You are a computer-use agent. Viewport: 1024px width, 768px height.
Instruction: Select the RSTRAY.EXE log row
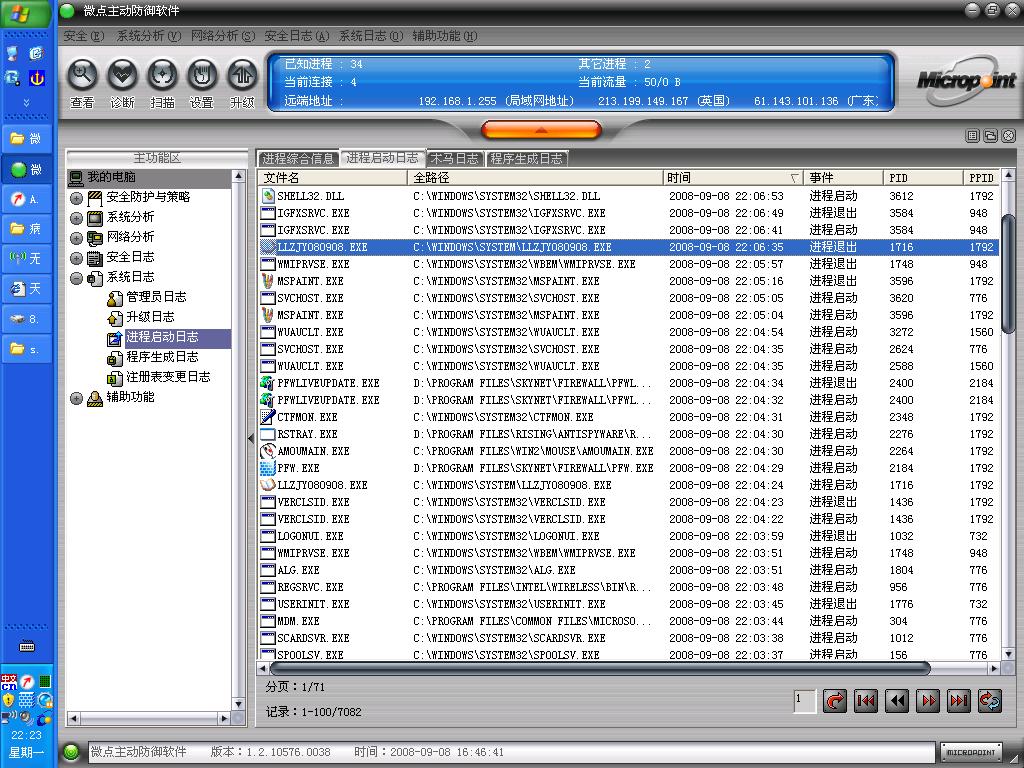click(x=629, y=434)
